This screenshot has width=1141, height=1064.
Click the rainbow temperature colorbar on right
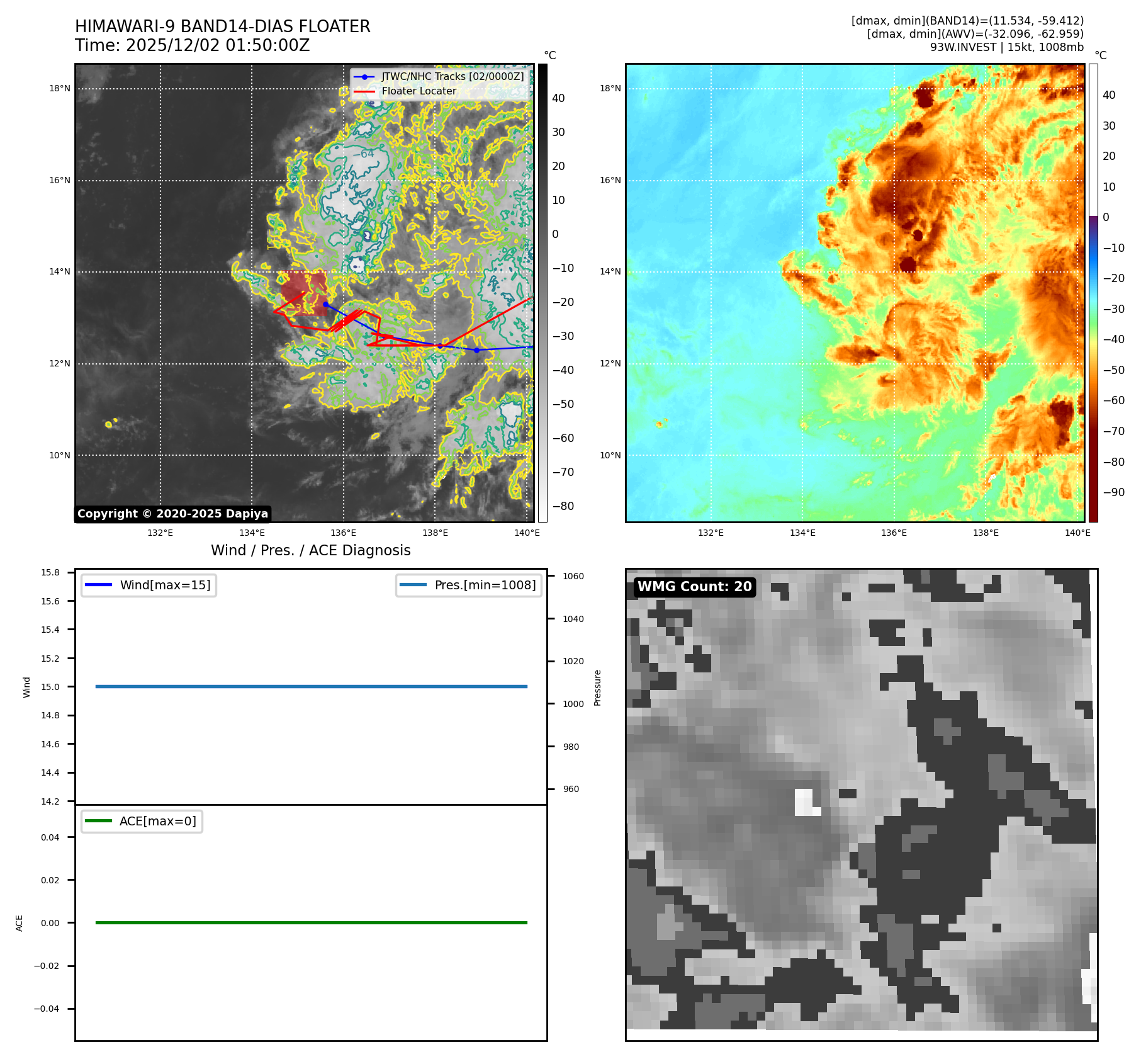1093,293
